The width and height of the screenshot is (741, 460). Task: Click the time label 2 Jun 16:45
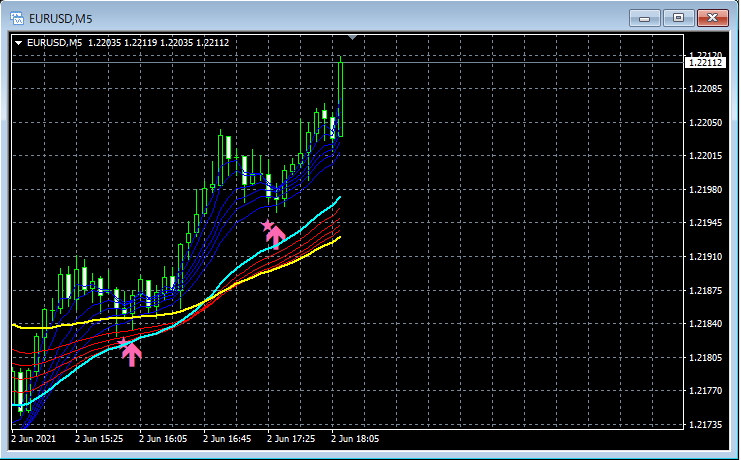(x=227, y=439)
